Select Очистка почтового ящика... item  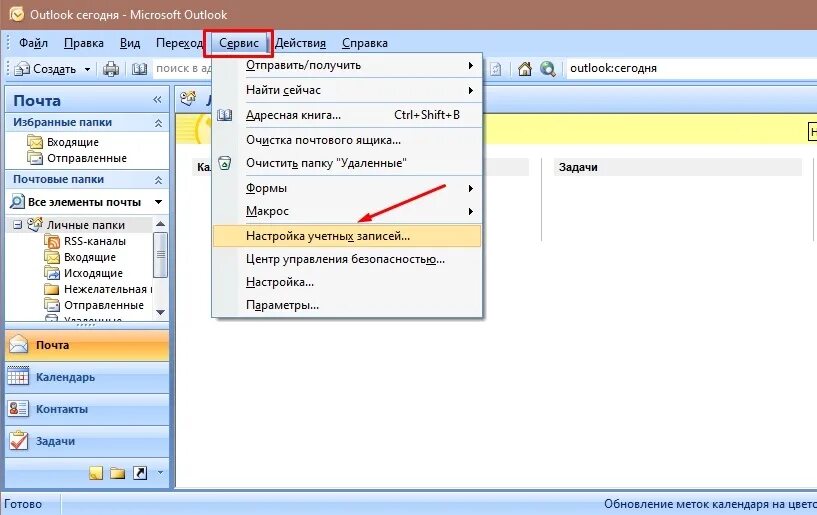347,140
